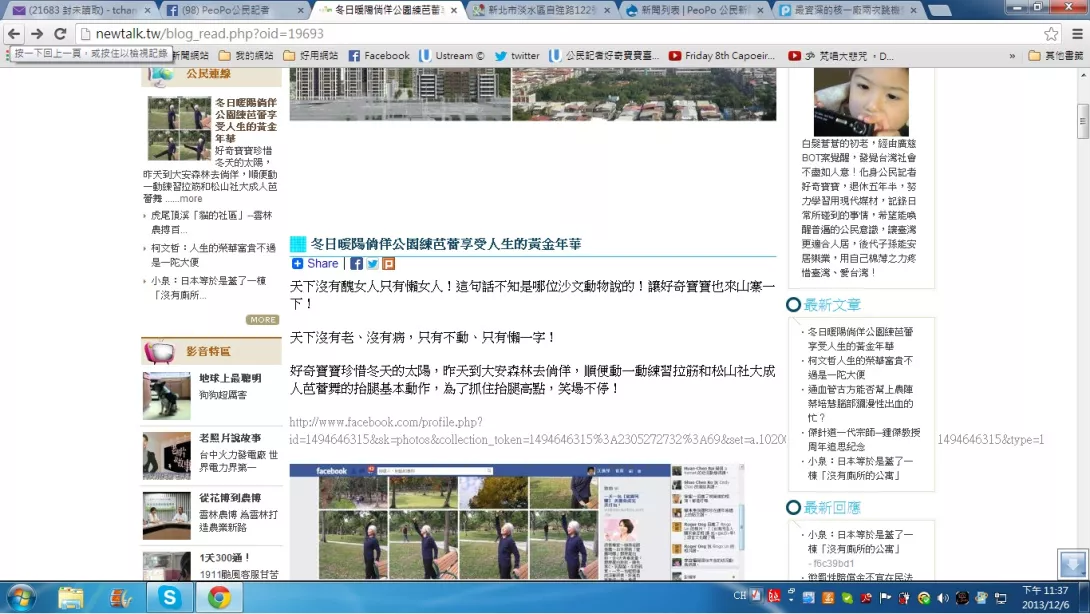
Task: Click the article title 冬日暖陽俏伴公園練芭蕾享受人生的黃金年華
Action: pos(446,244)
